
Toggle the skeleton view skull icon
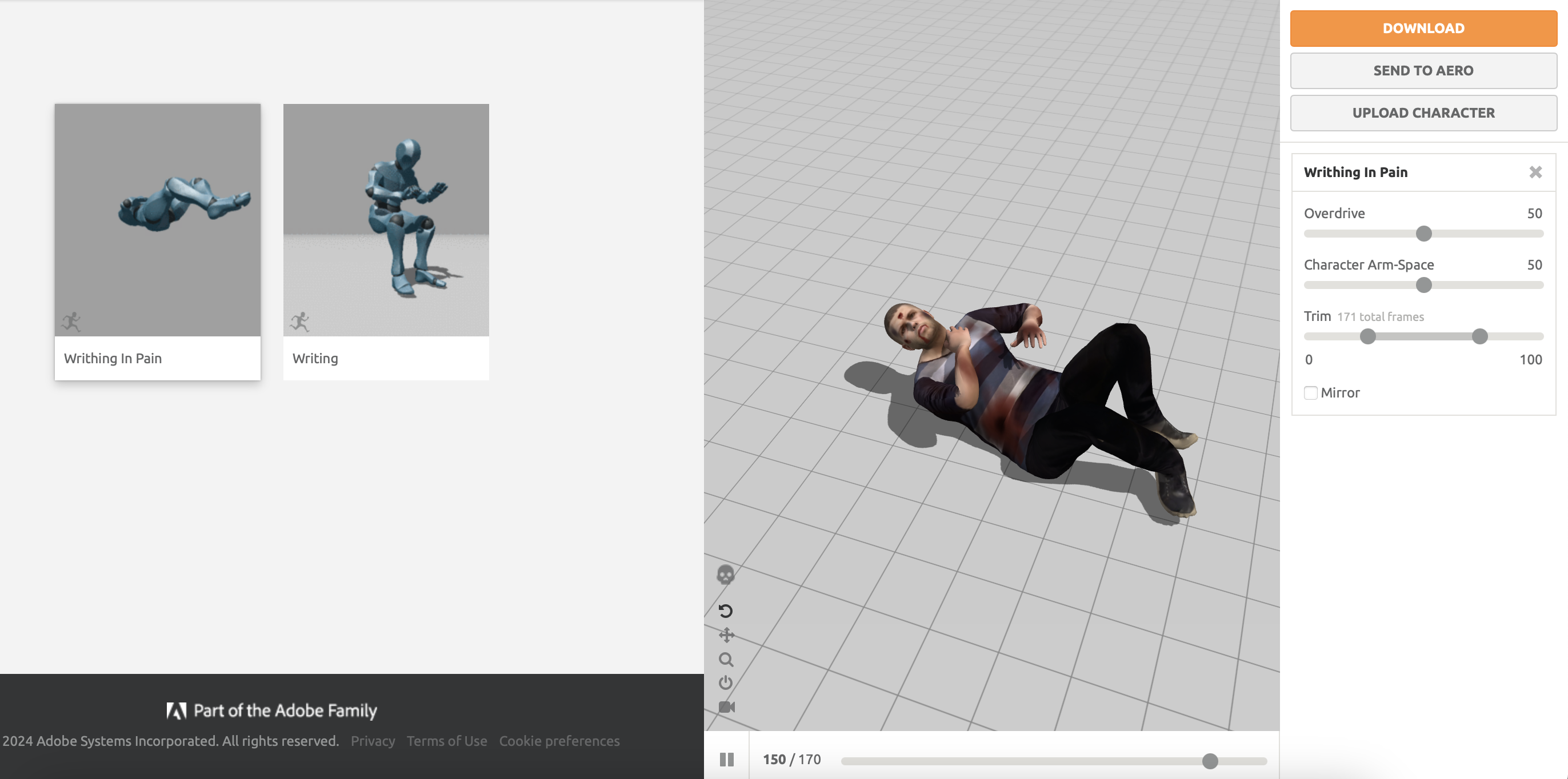(x=725, y=575)
